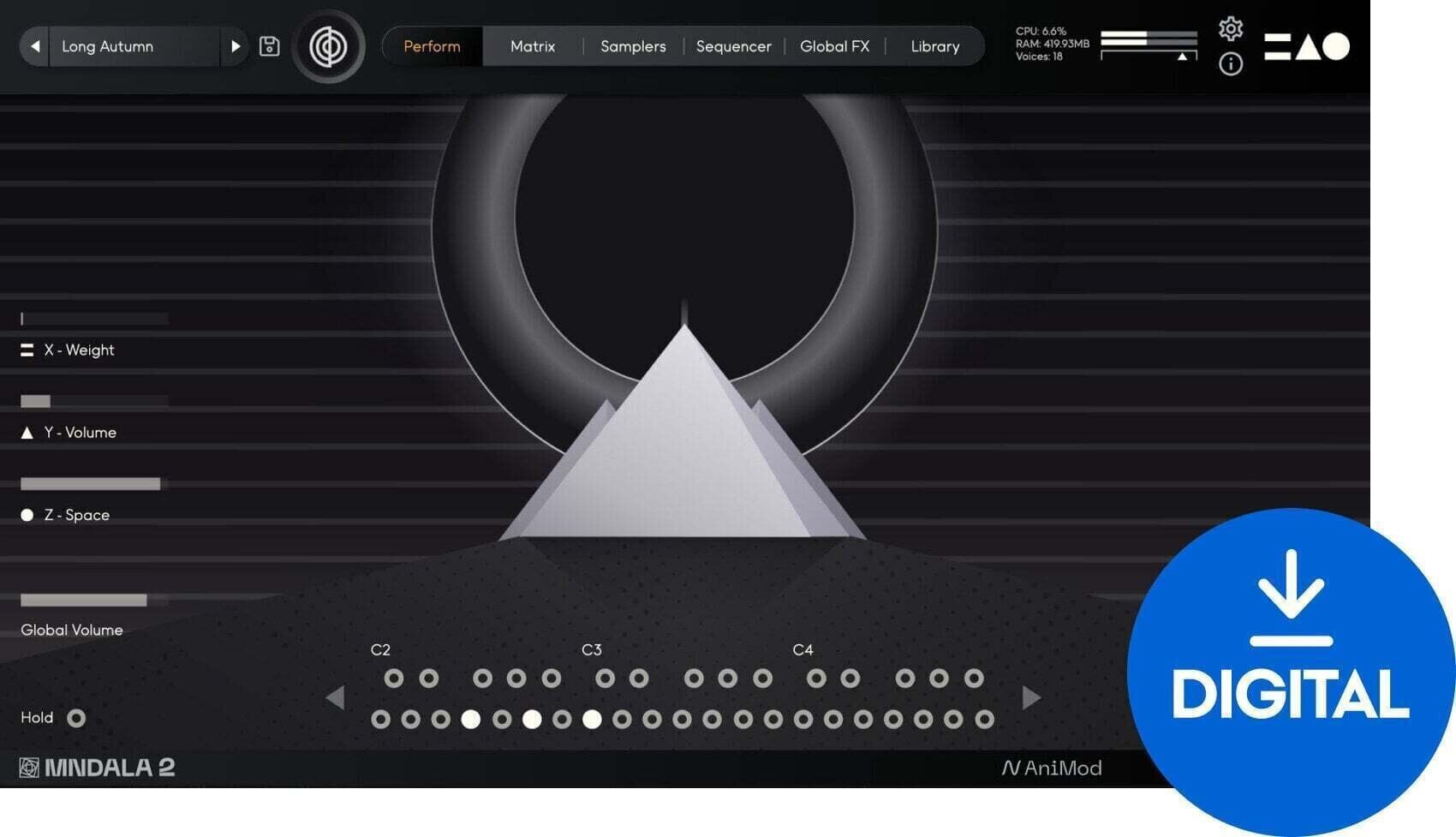1456x837 pixels.
Task: Open the info icon
Action: tap(1231, 63)
